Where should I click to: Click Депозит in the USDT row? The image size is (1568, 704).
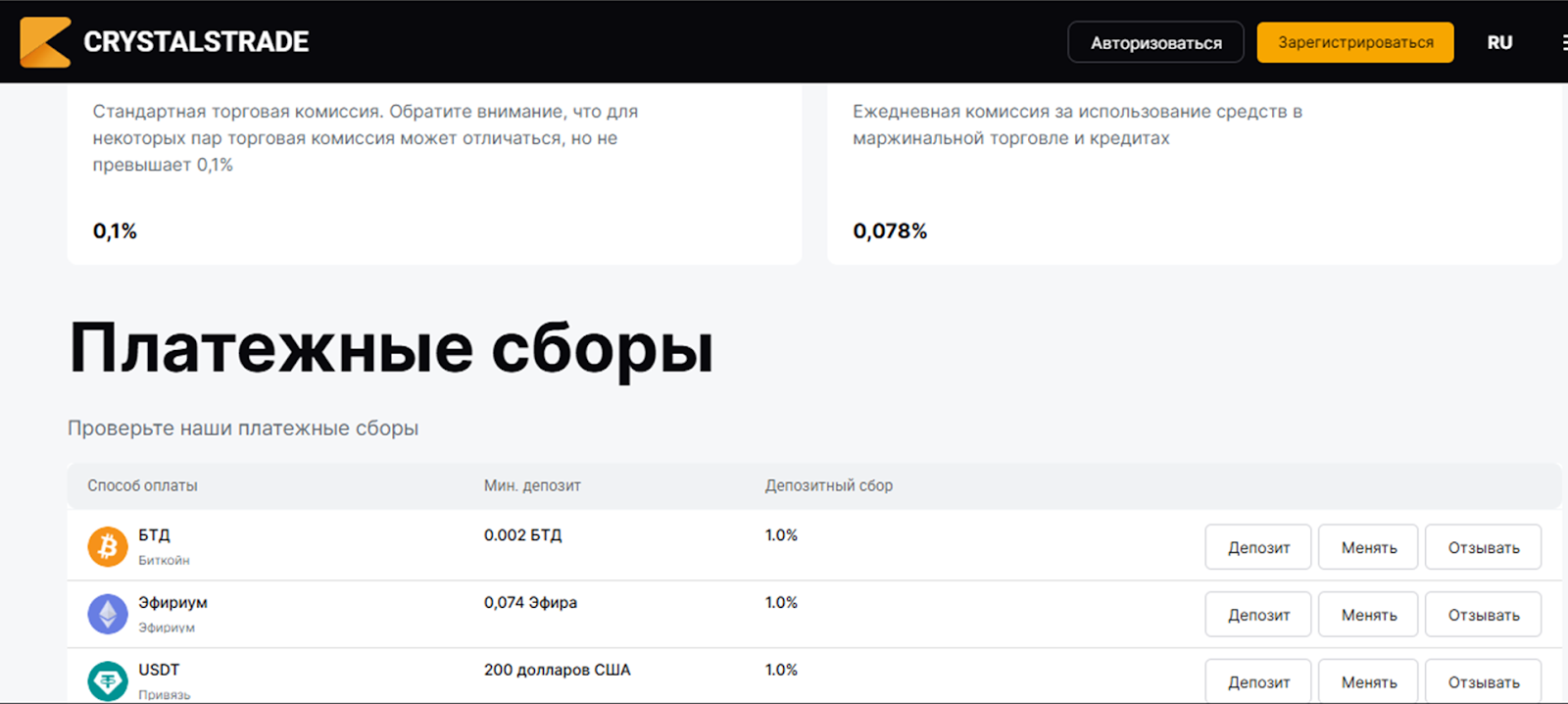point(1258,681)
